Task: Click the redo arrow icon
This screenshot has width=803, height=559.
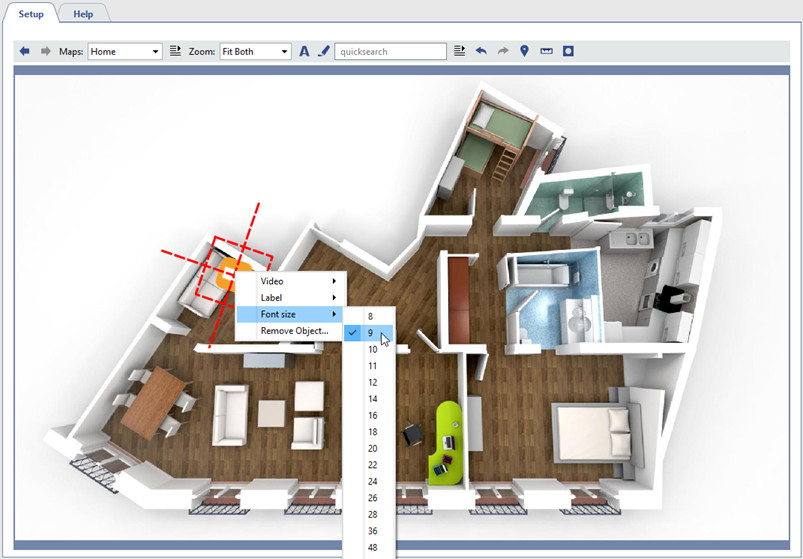Action: 503,51
